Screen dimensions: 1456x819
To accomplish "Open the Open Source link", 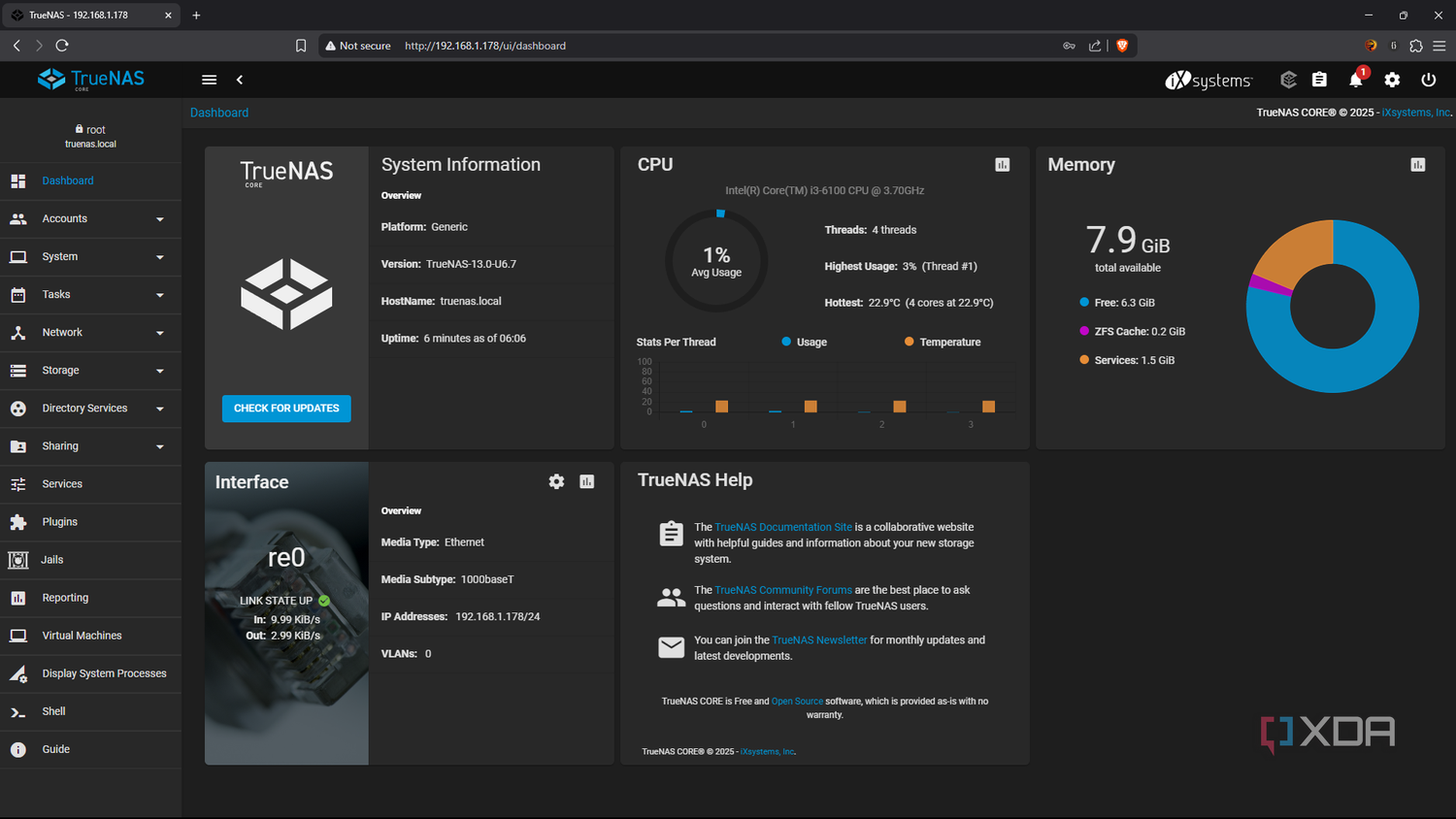I will pos(797,702).
